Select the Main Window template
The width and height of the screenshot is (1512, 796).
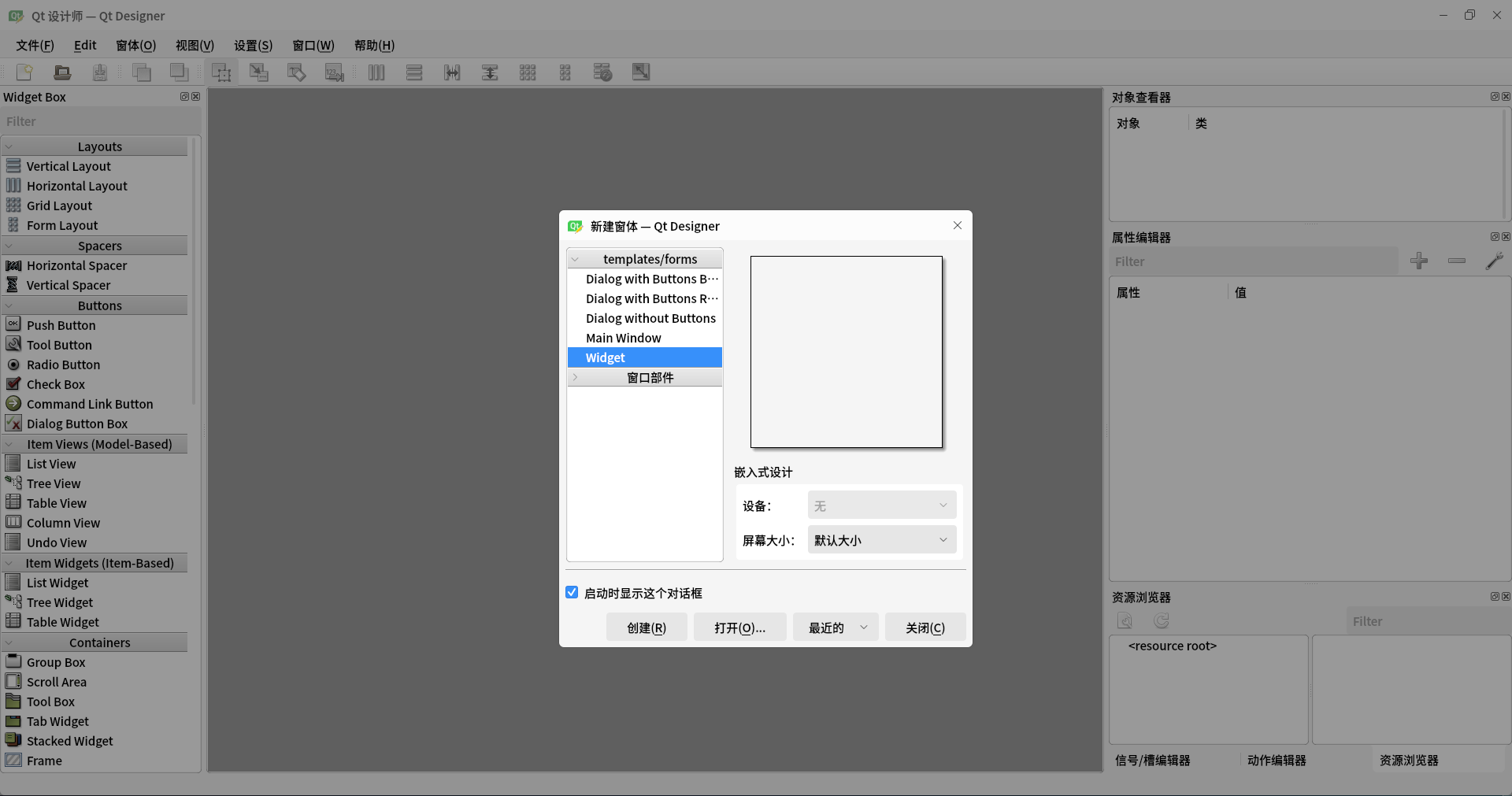pyautogui.click(x=623, y=337)
